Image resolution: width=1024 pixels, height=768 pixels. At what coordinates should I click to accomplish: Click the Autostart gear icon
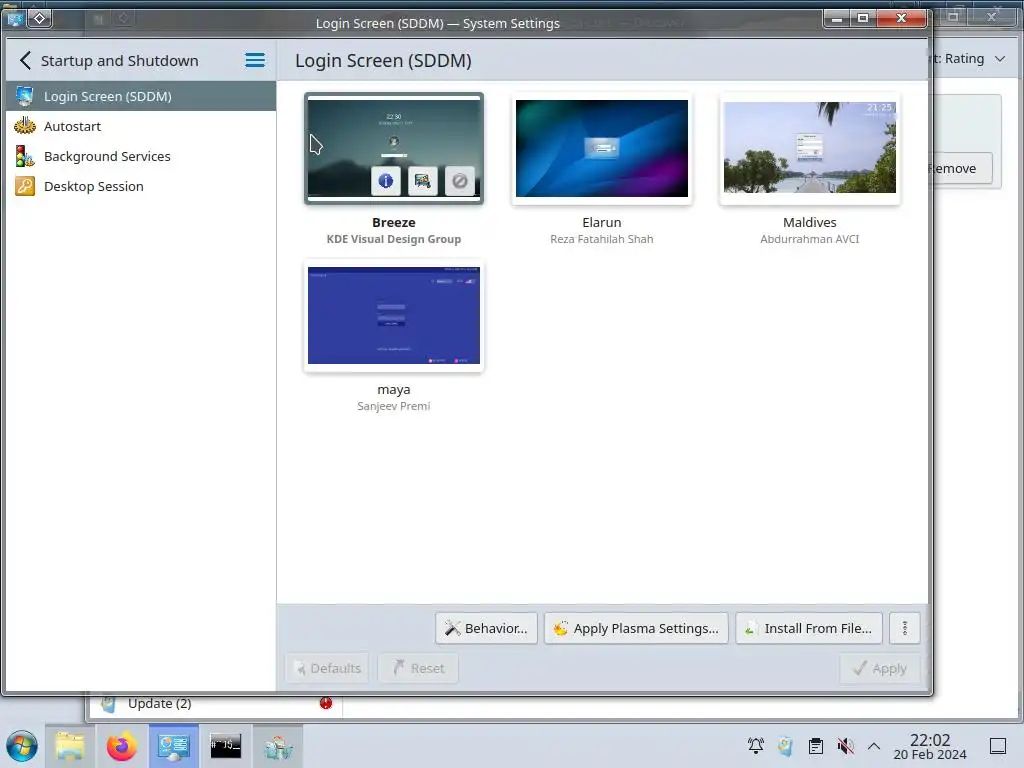click(x=25, y=126)
